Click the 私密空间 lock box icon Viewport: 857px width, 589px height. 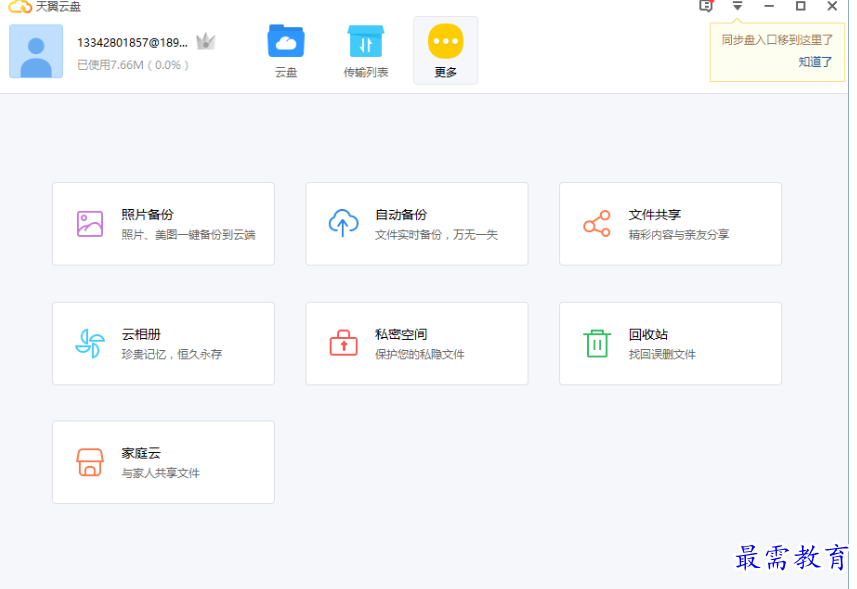[343, 343]
